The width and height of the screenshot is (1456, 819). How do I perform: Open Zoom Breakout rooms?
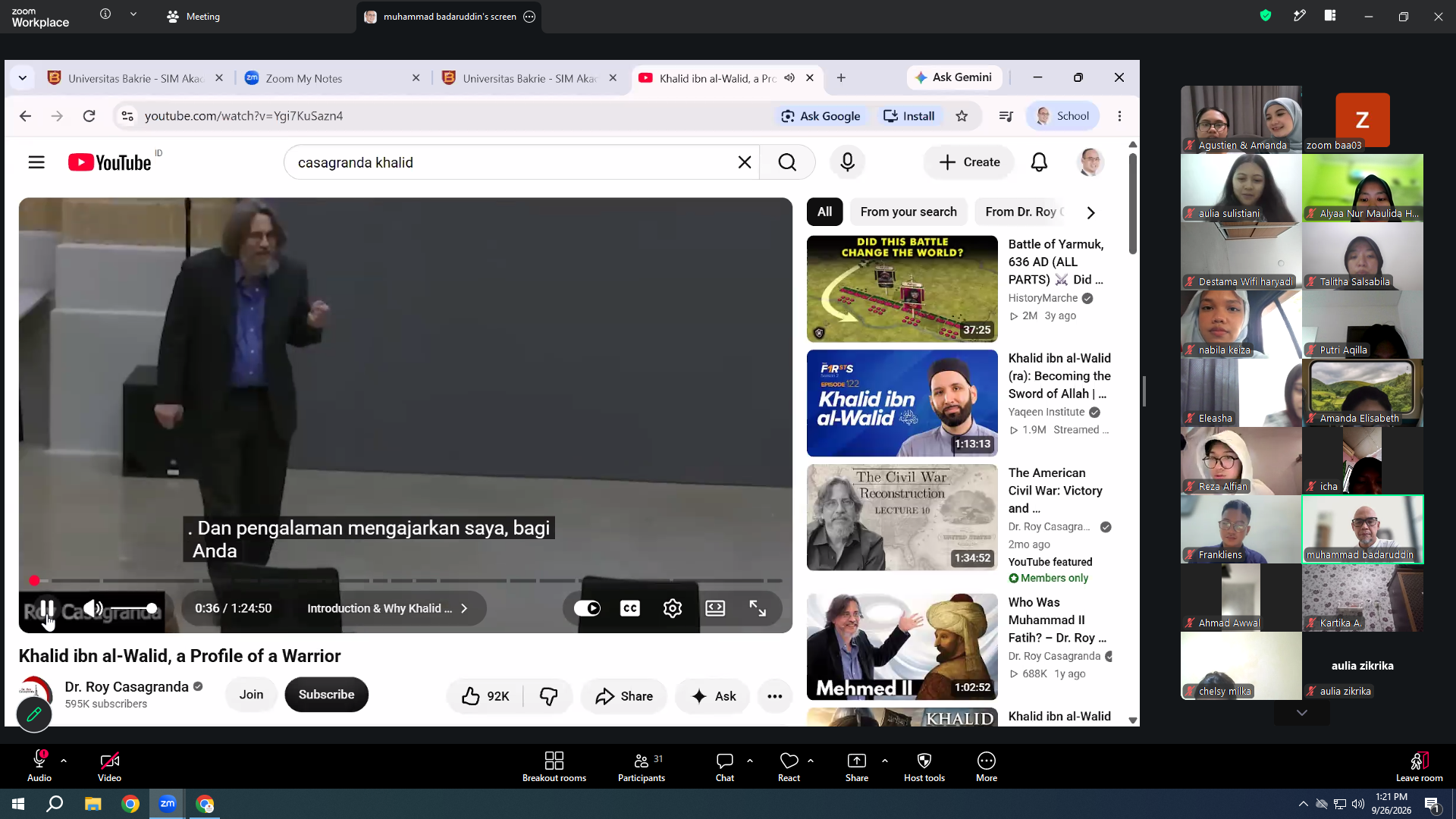point(554,766)
